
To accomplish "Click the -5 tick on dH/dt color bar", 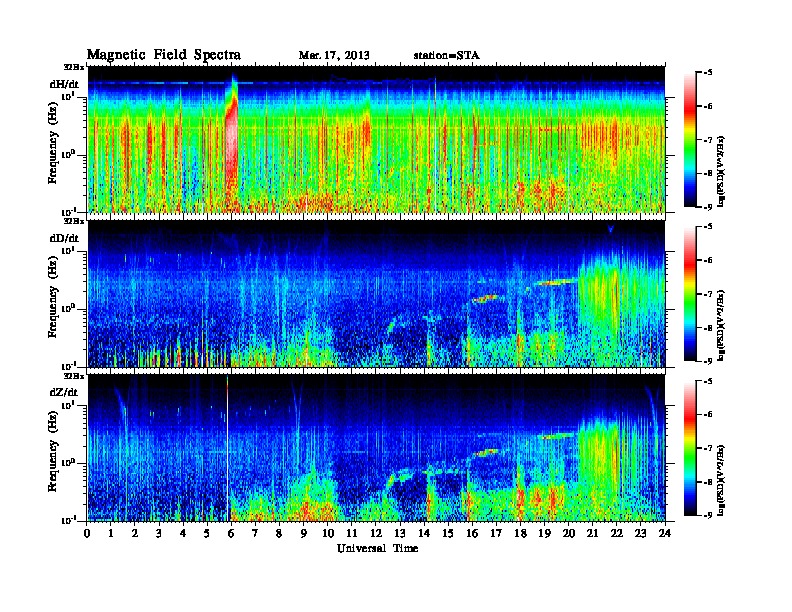I will [x=708, y=73].
